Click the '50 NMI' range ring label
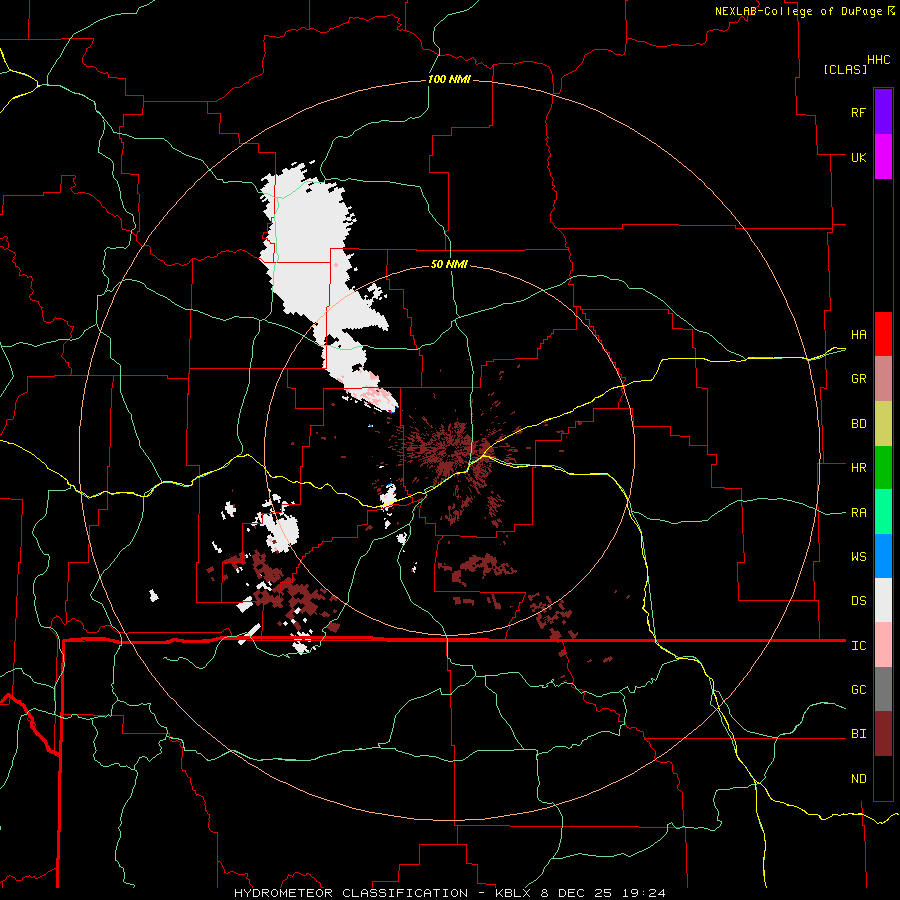This screenshot has width=900, height=900. (x=449, y=264)
